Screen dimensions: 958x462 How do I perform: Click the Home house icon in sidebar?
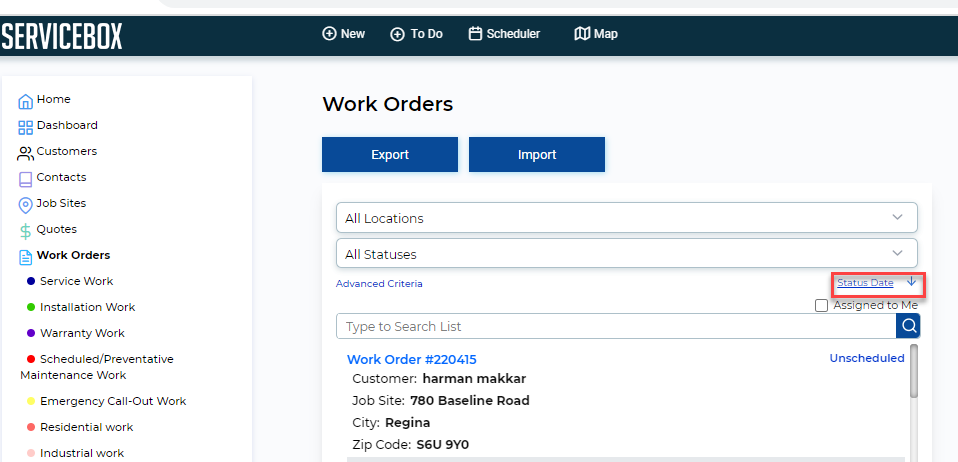[x=25, y=101]
